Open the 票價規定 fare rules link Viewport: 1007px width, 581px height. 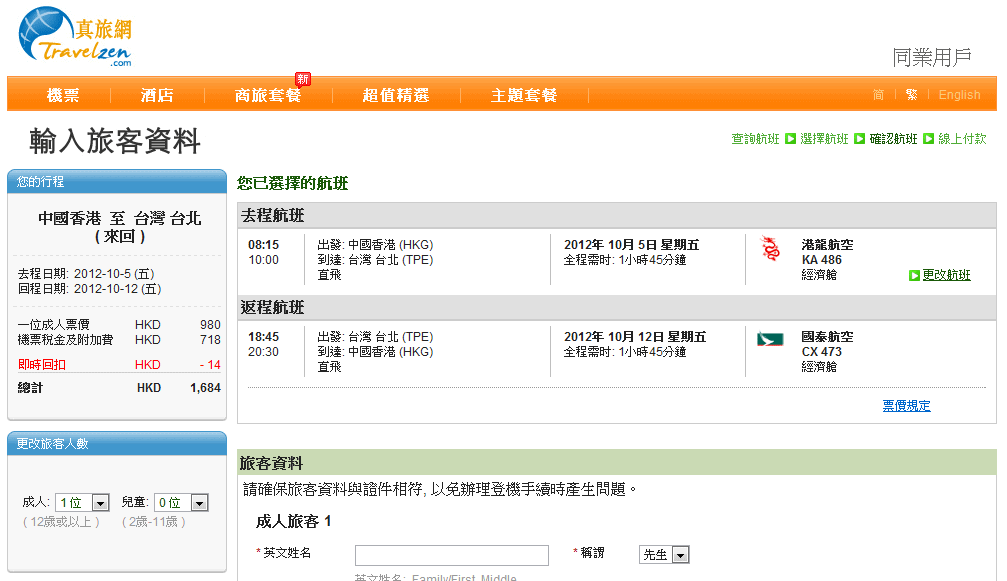[x=906, y=405]
